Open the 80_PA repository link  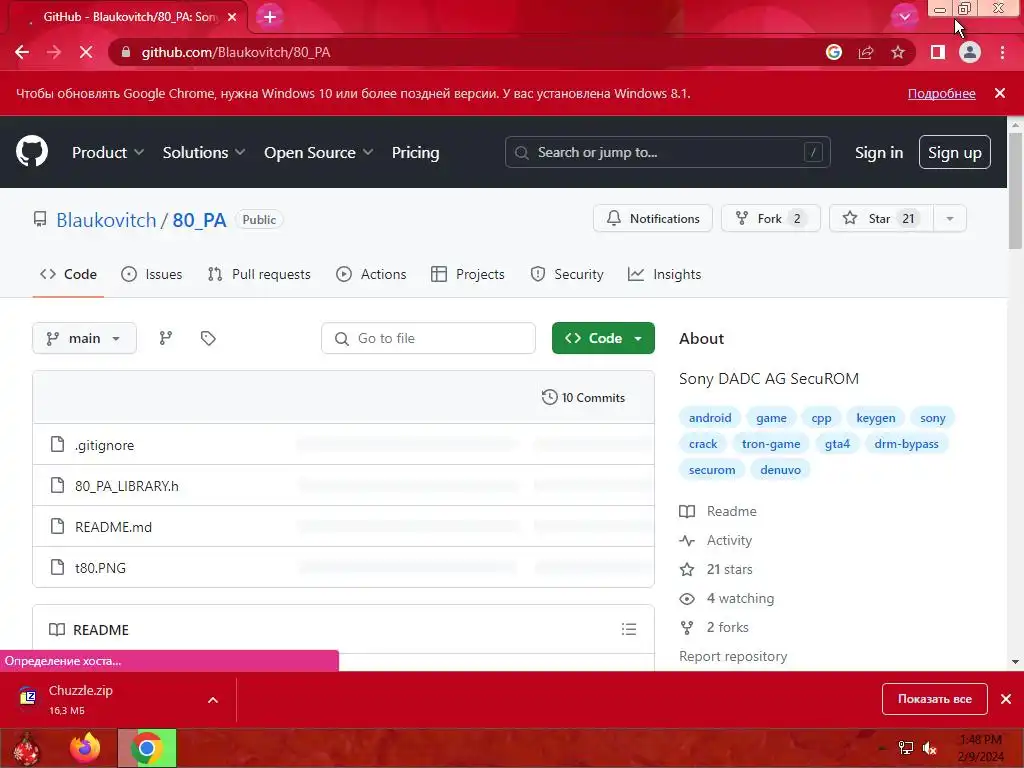pos(199,220)
